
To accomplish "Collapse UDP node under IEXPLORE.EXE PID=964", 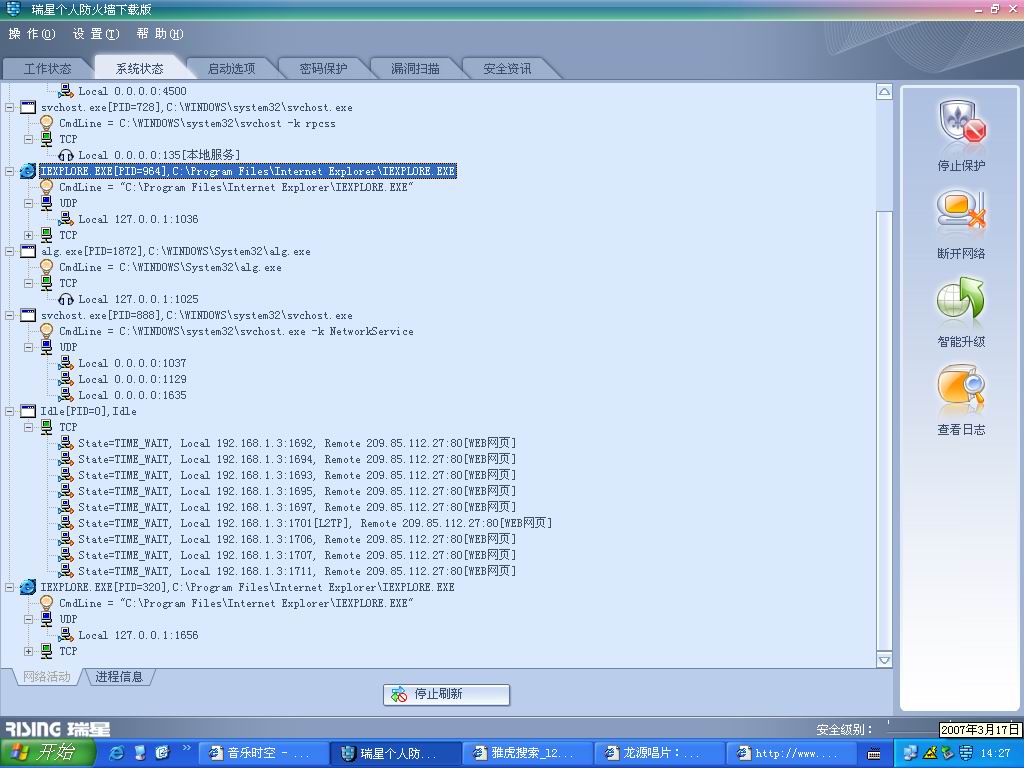I will pyautogui.click(x=28, y=203).
